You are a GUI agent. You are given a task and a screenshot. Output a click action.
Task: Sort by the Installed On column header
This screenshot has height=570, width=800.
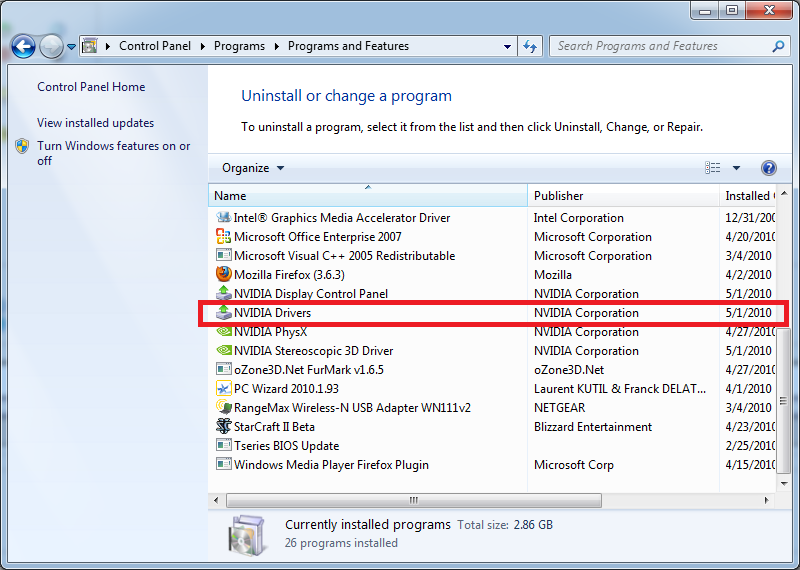(747, 195)
